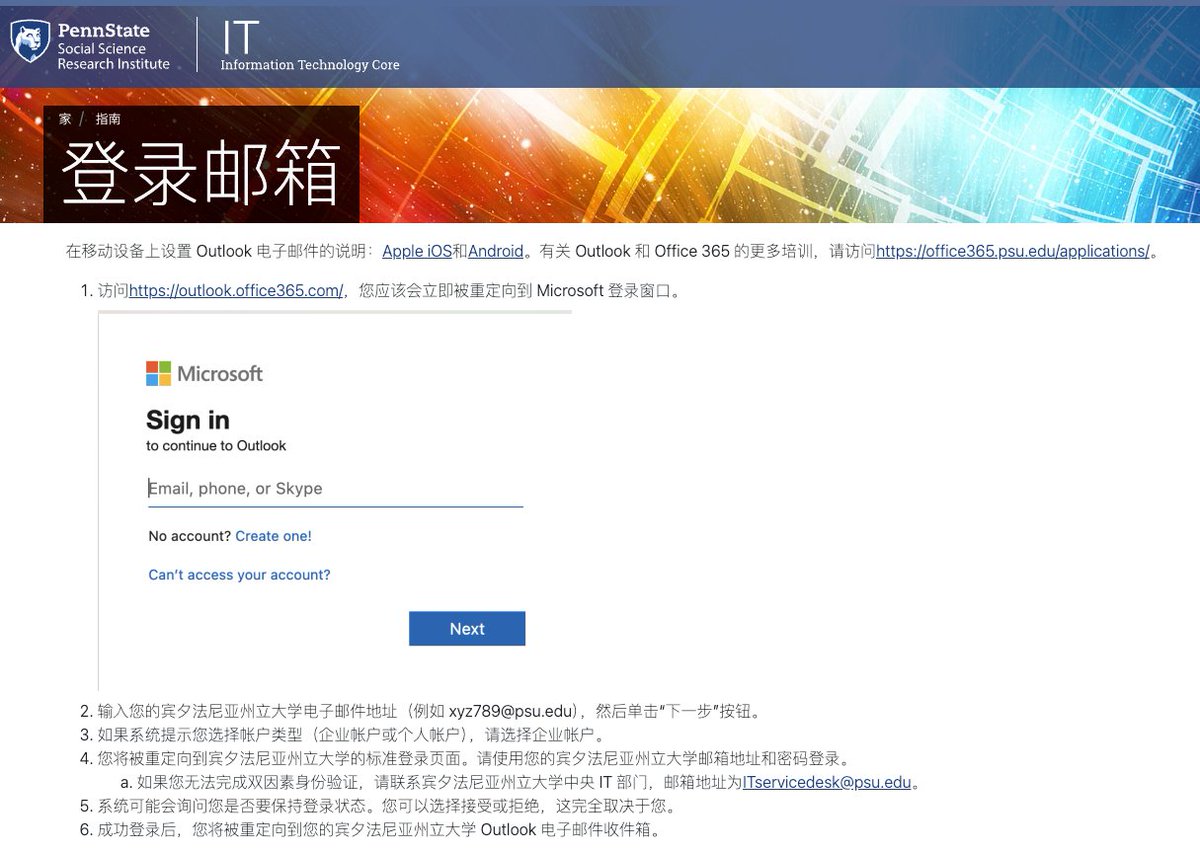Click the Microsoft logo in the screenshot
The height and width of the screenshot is (852, 1200).
click(204, 374)
